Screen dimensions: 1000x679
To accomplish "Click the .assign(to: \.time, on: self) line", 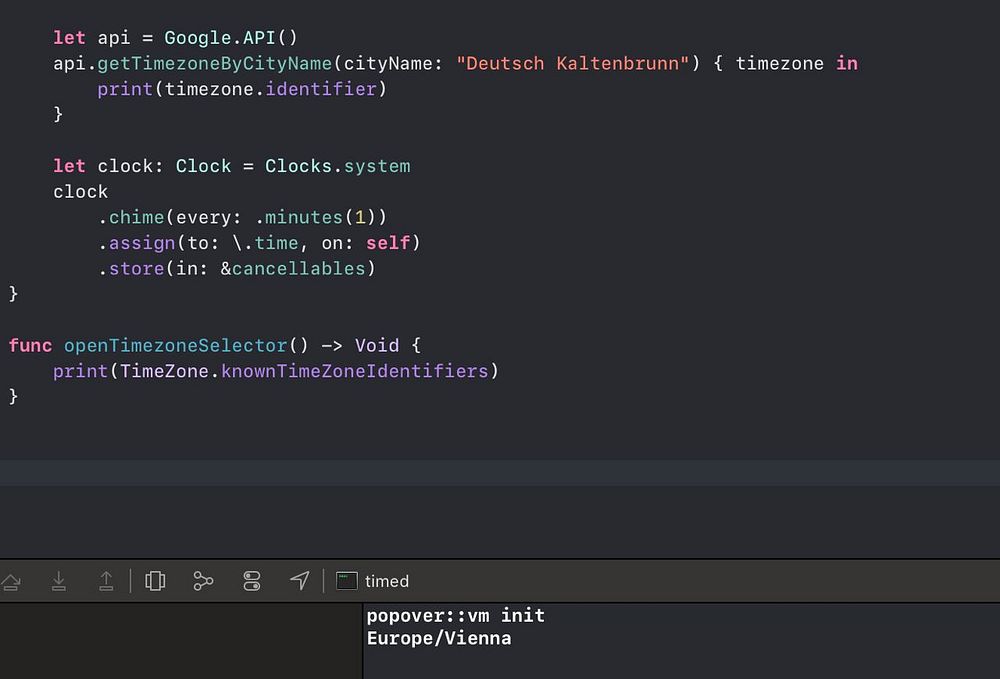I will click(259, 243).
